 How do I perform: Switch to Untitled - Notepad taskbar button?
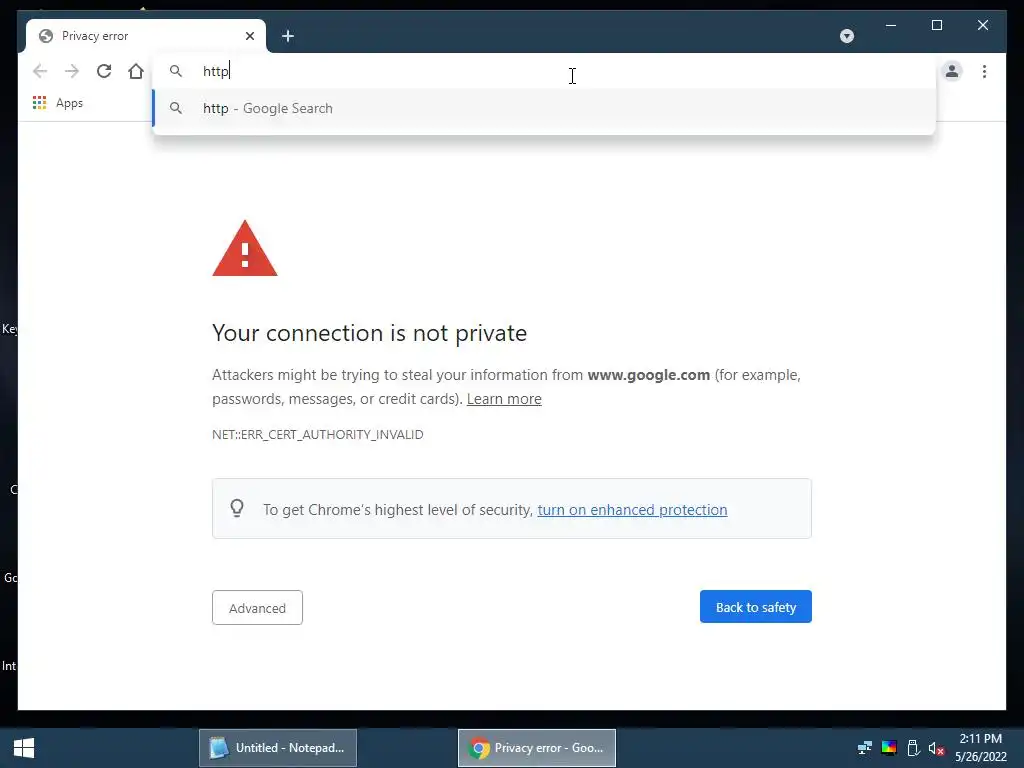(x=278, y=748)
